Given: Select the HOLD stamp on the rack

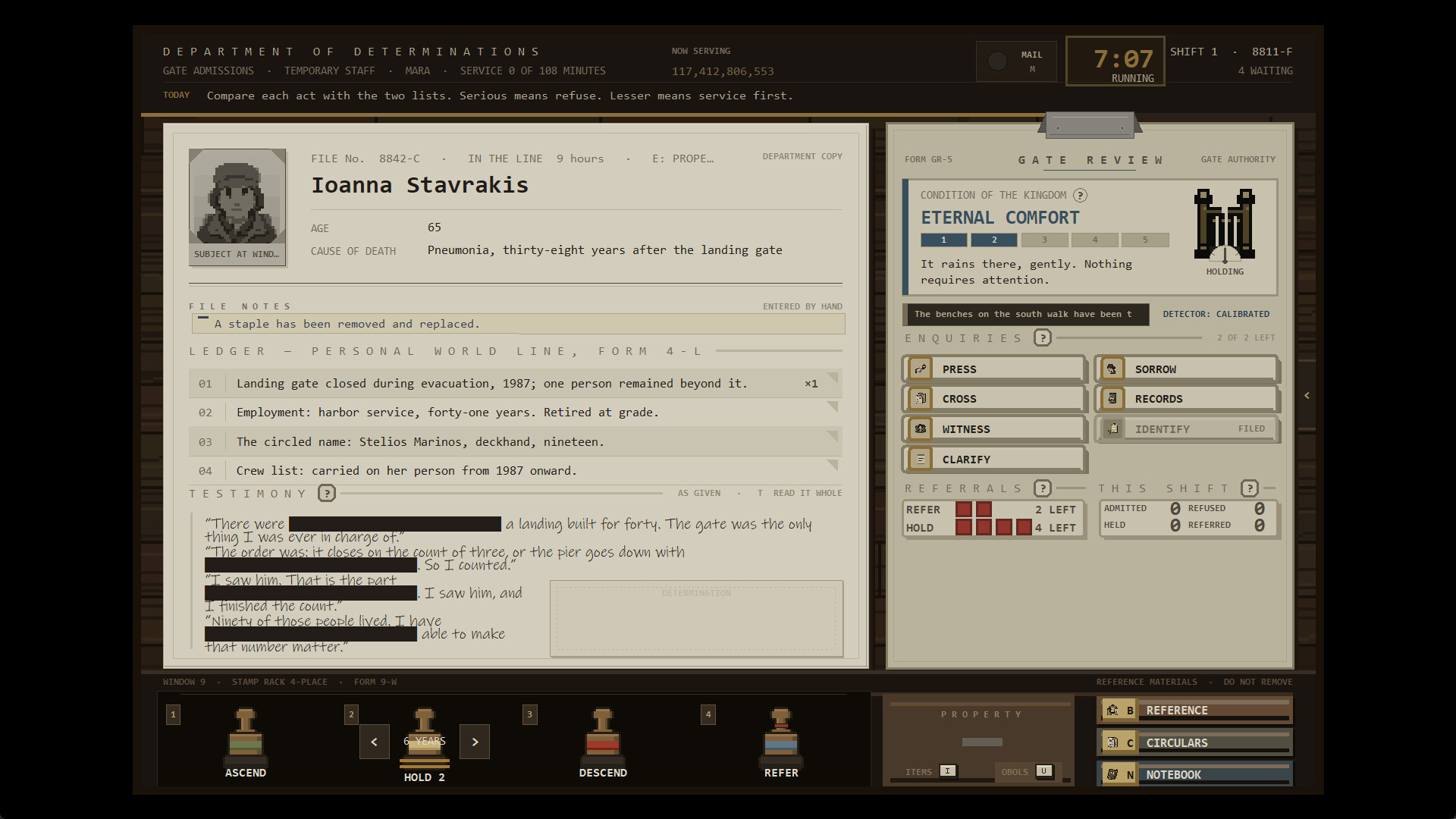Looking at the screenshot, I should coord(425,745).
